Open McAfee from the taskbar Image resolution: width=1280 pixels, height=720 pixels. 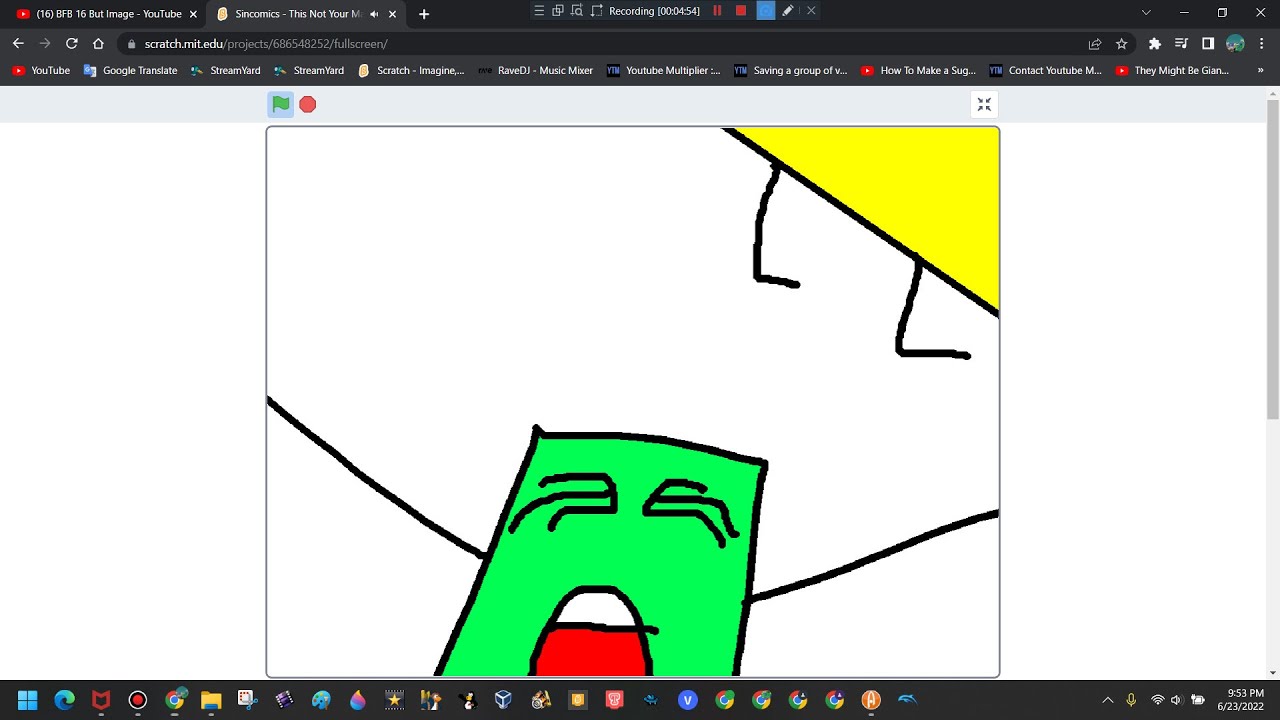101,700
